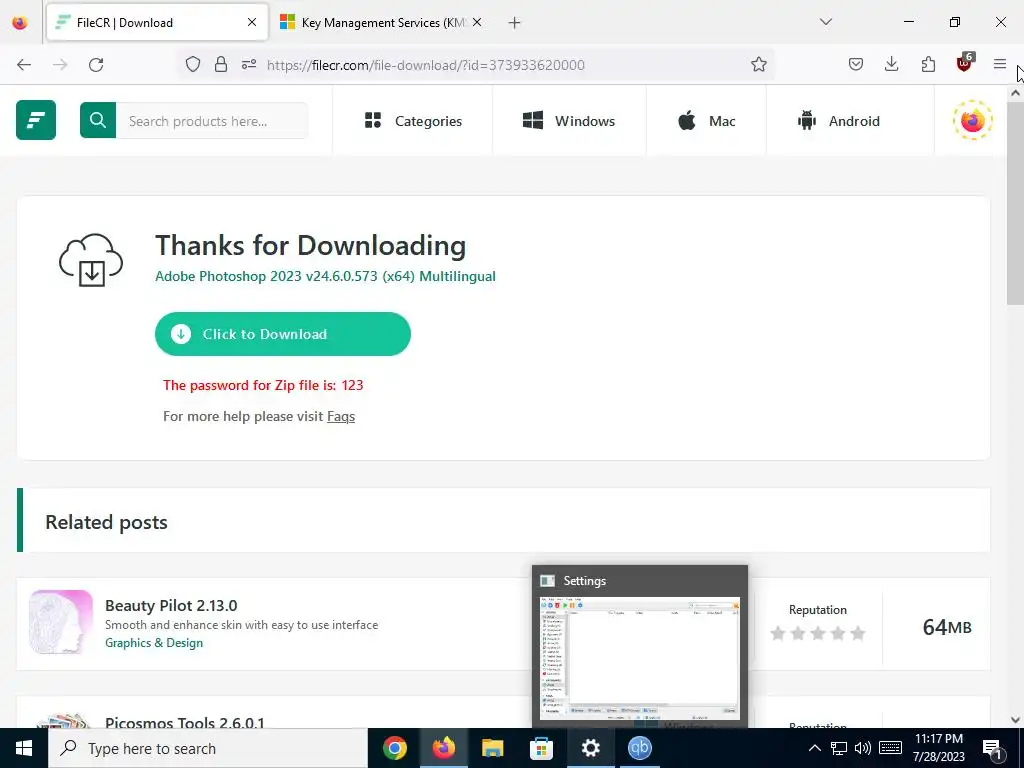Image resolution: width=1024 pixels, height=768 pixels.
Task: Switch to FileCR Download tab
Action: 157,22
